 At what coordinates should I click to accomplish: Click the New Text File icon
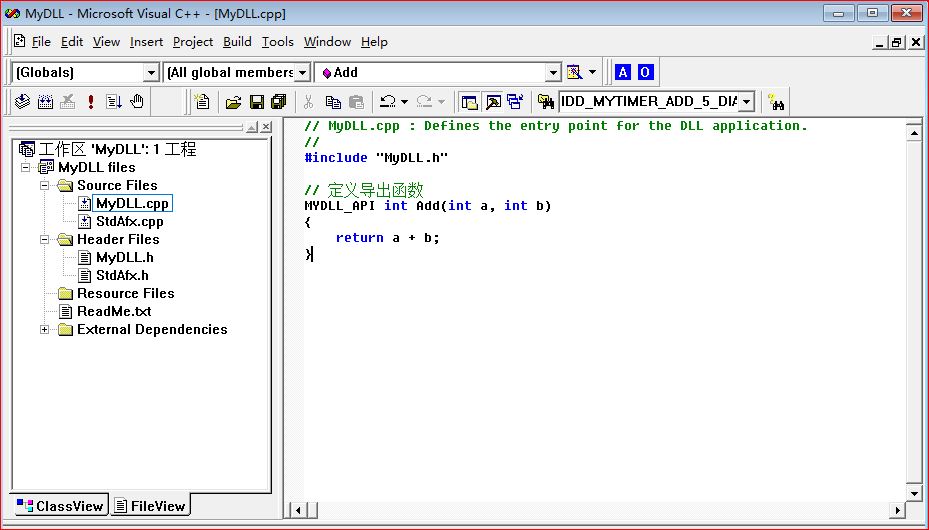coord(202,102)
